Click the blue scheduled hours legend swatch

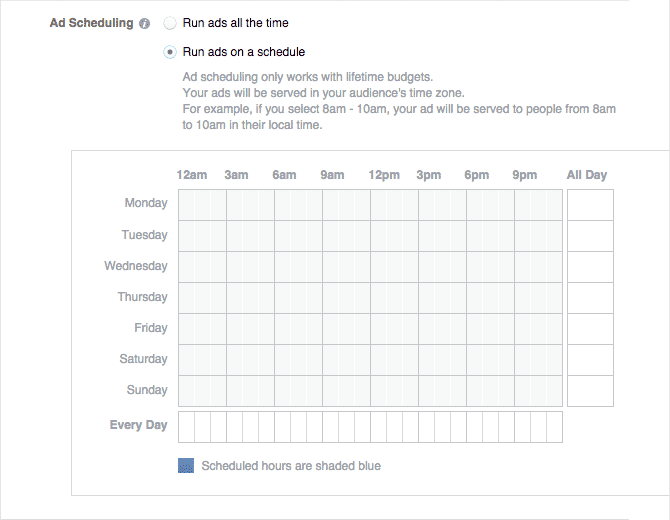[186, 466]
